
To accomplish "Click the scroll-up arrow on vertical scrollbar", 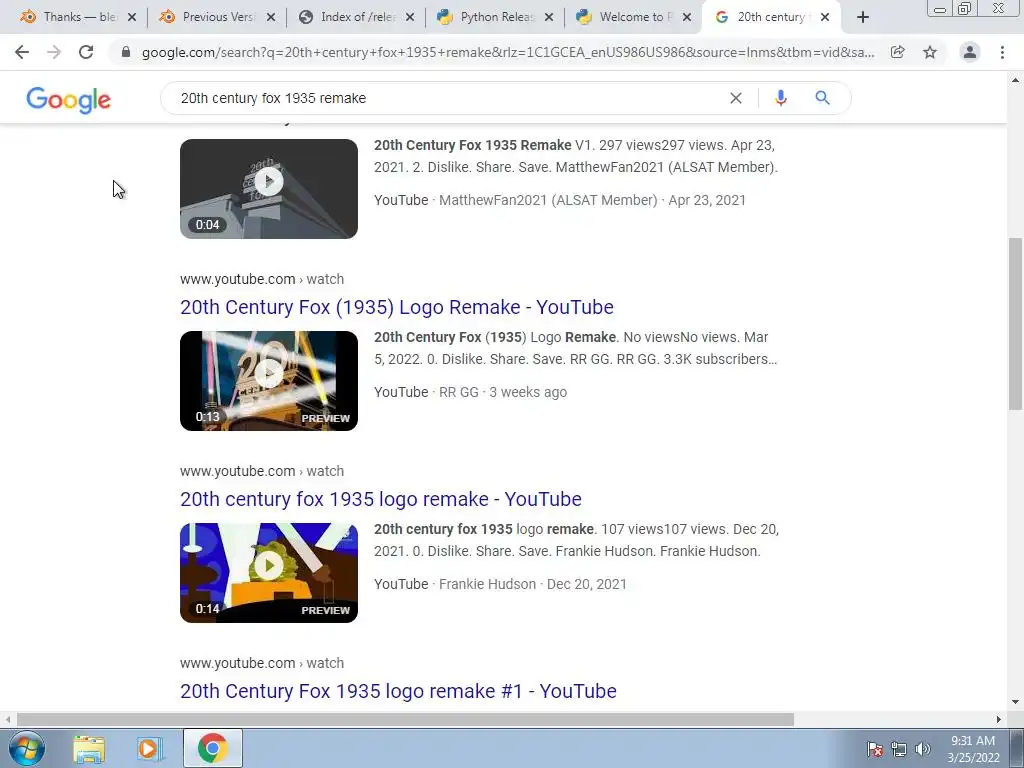I will click(1015, 80).
